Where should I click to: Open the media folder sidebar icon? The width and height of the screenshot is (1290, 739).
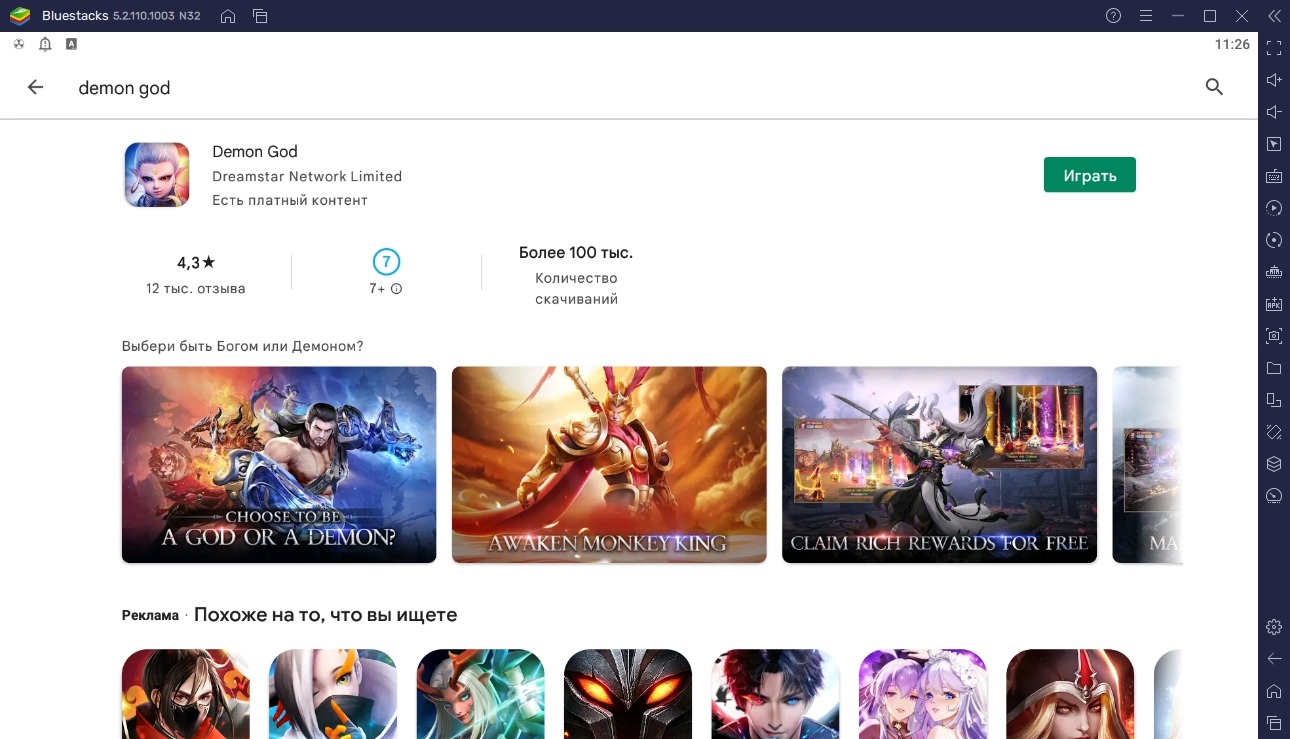click(1273, 368)
